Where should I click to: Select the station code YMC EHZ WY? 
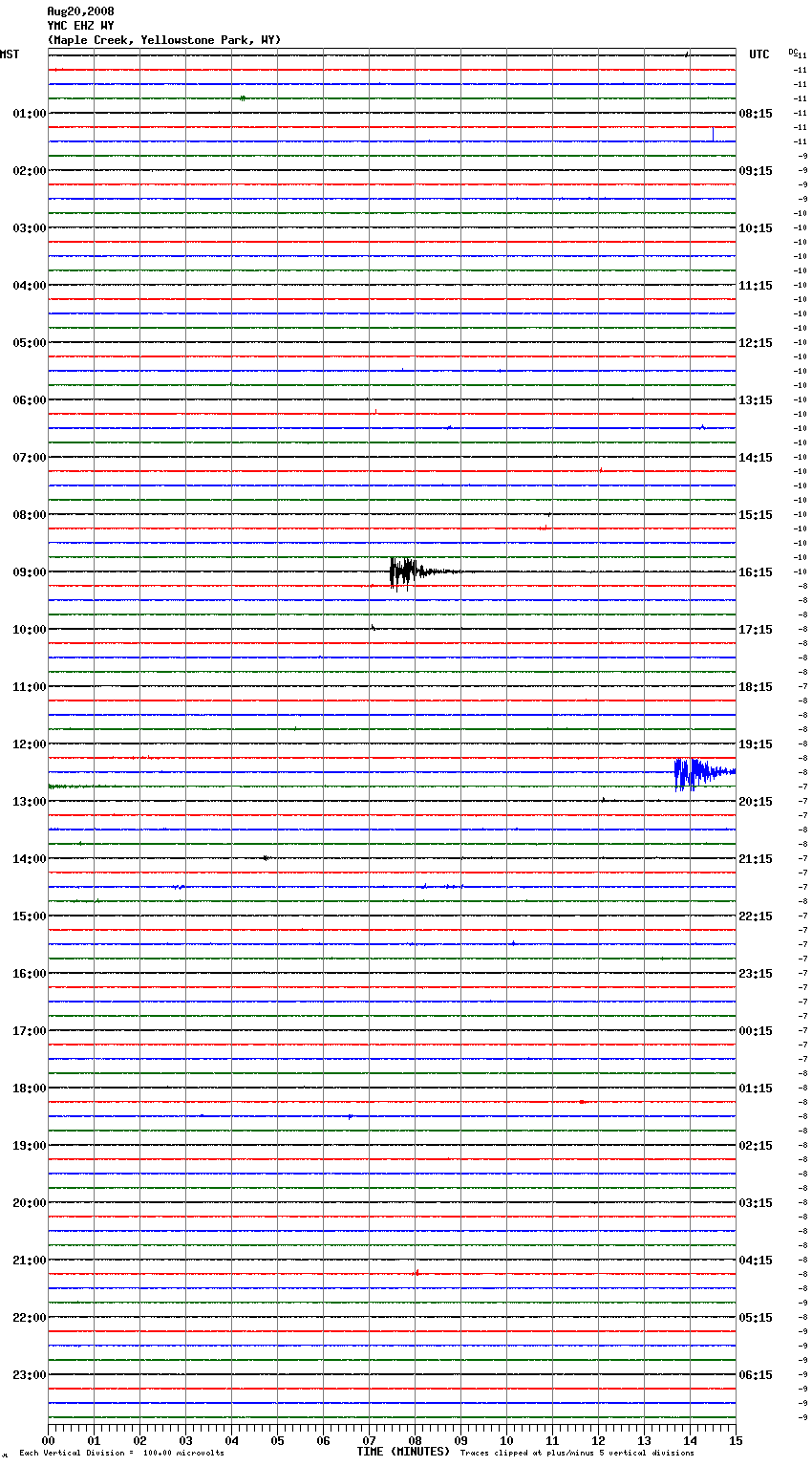tap(80, 26)
